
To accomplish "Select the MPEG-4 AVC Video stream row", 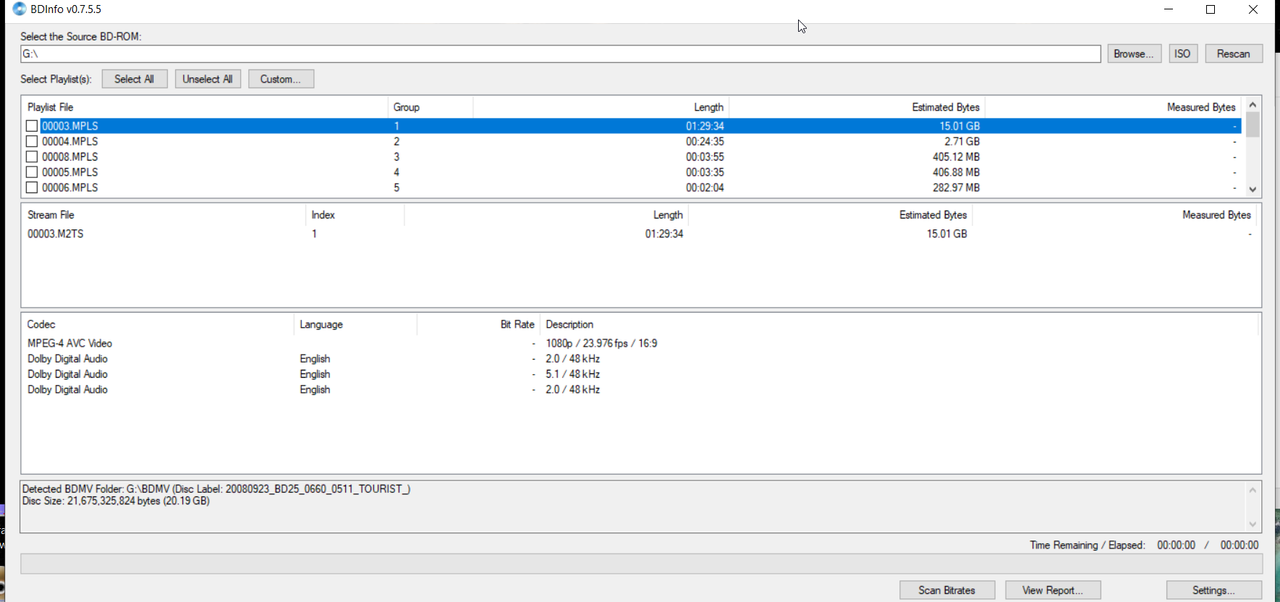I will coord(640,344).
